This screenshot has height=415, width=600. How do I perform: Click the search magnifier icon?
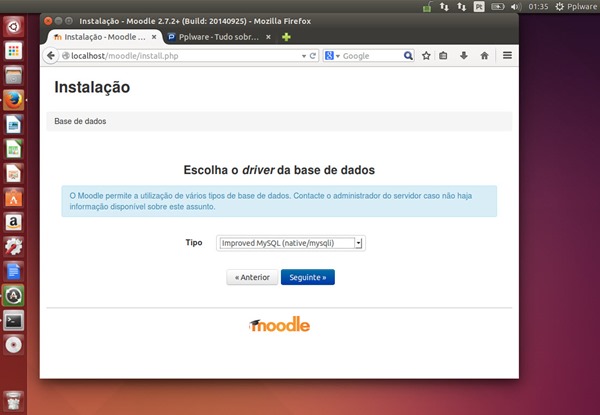click(x=408, y=56)
